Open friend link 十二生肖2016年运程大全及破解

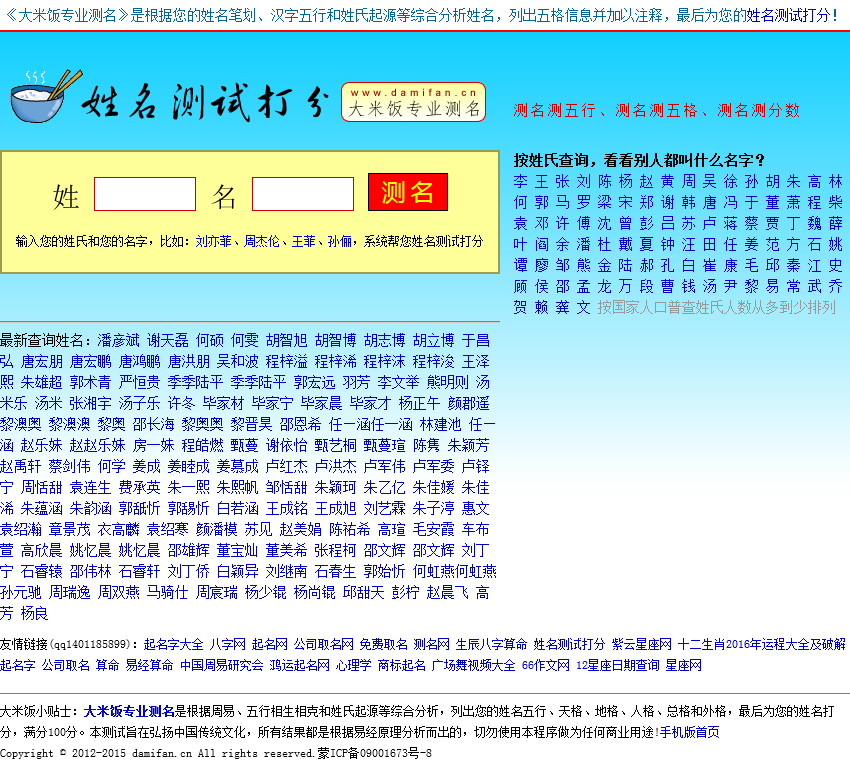762,644
